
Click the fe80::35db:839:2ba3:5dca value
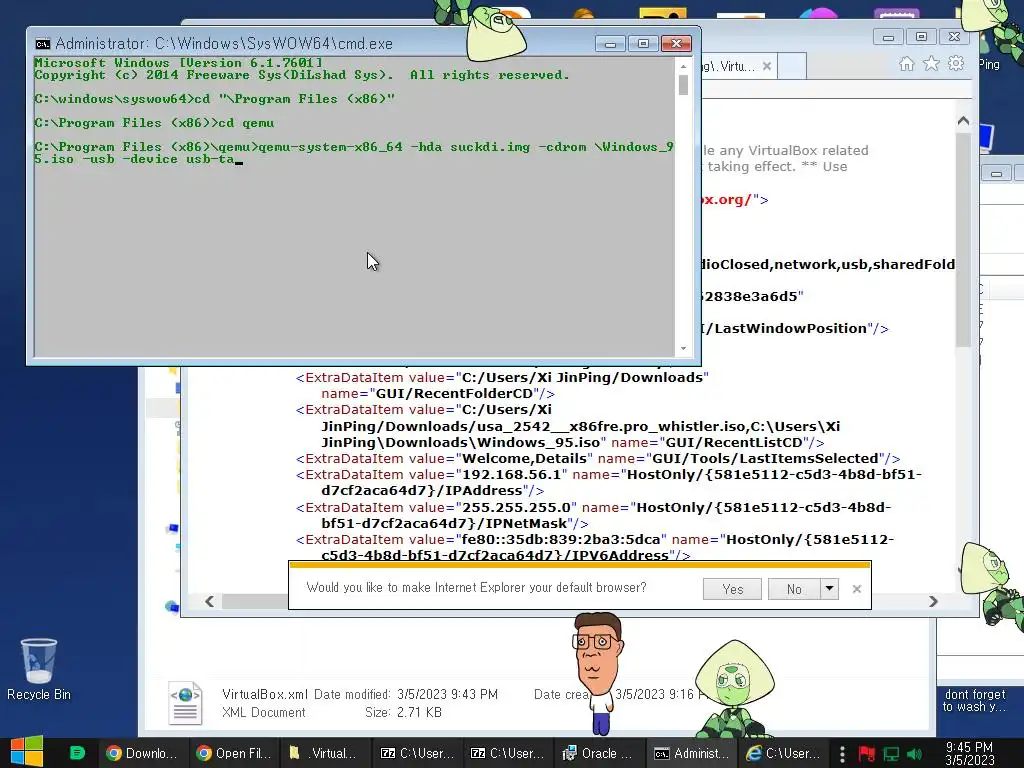(x=561, y=539)
